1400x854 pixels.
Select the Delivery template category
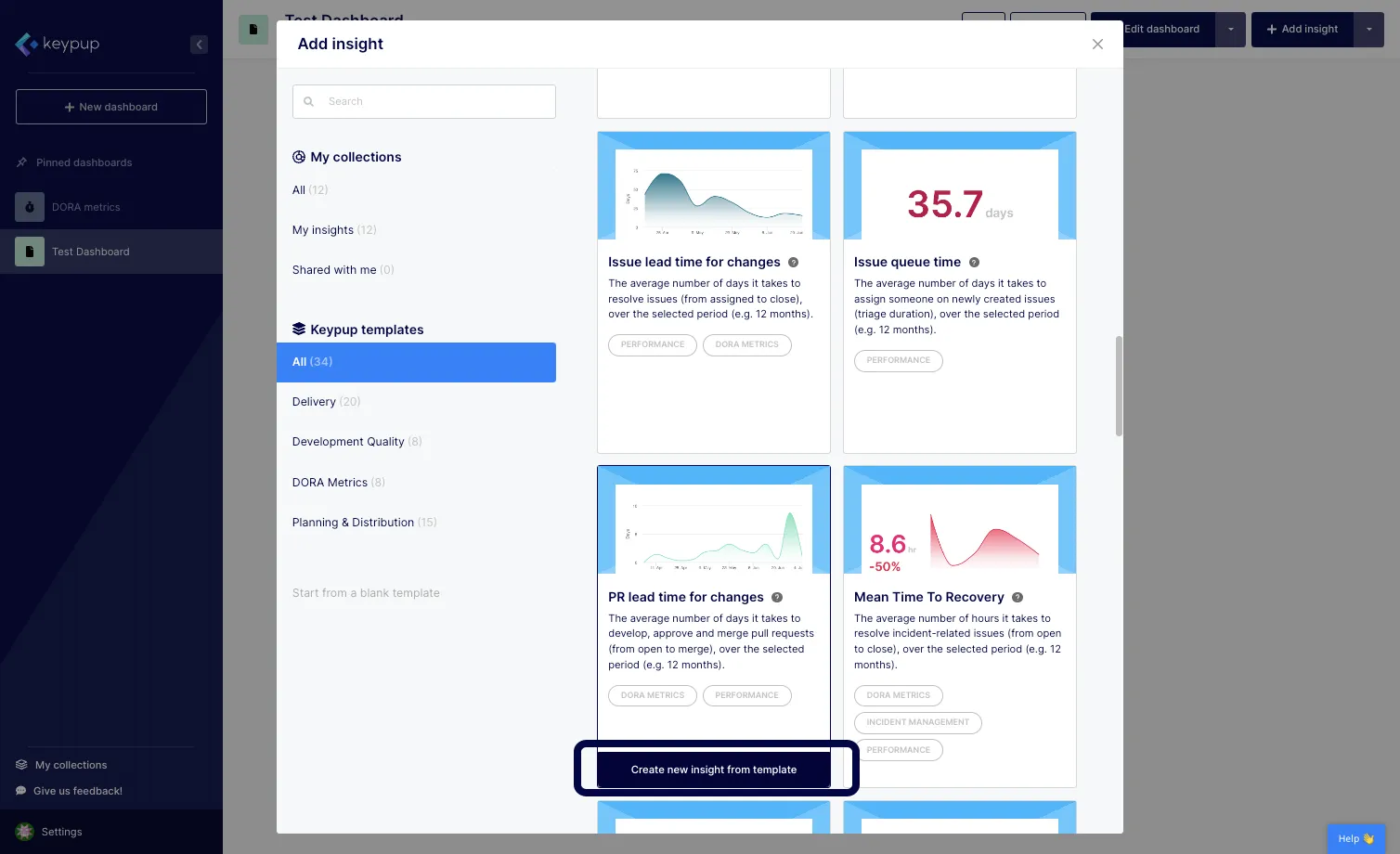pyautogui.click(x=314, y=401)
